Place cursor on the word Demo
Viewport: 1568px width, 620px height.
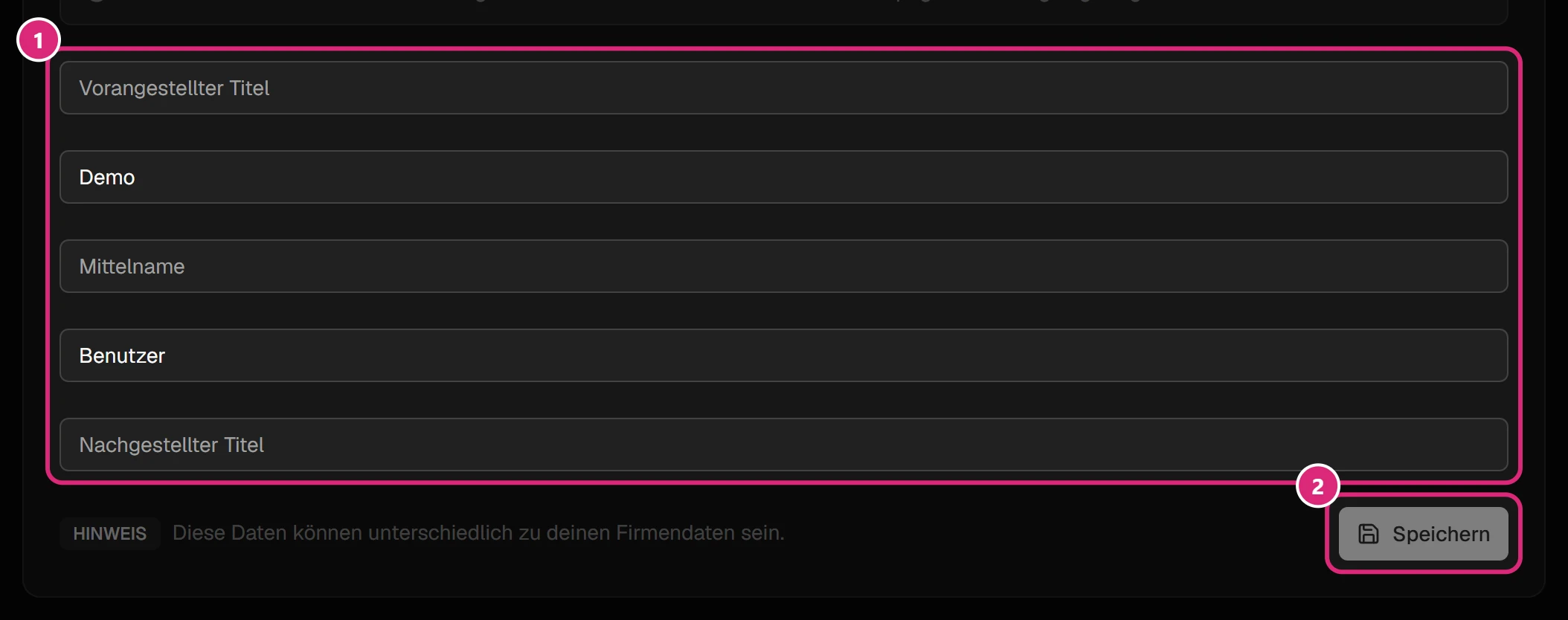tap(107, 177)
